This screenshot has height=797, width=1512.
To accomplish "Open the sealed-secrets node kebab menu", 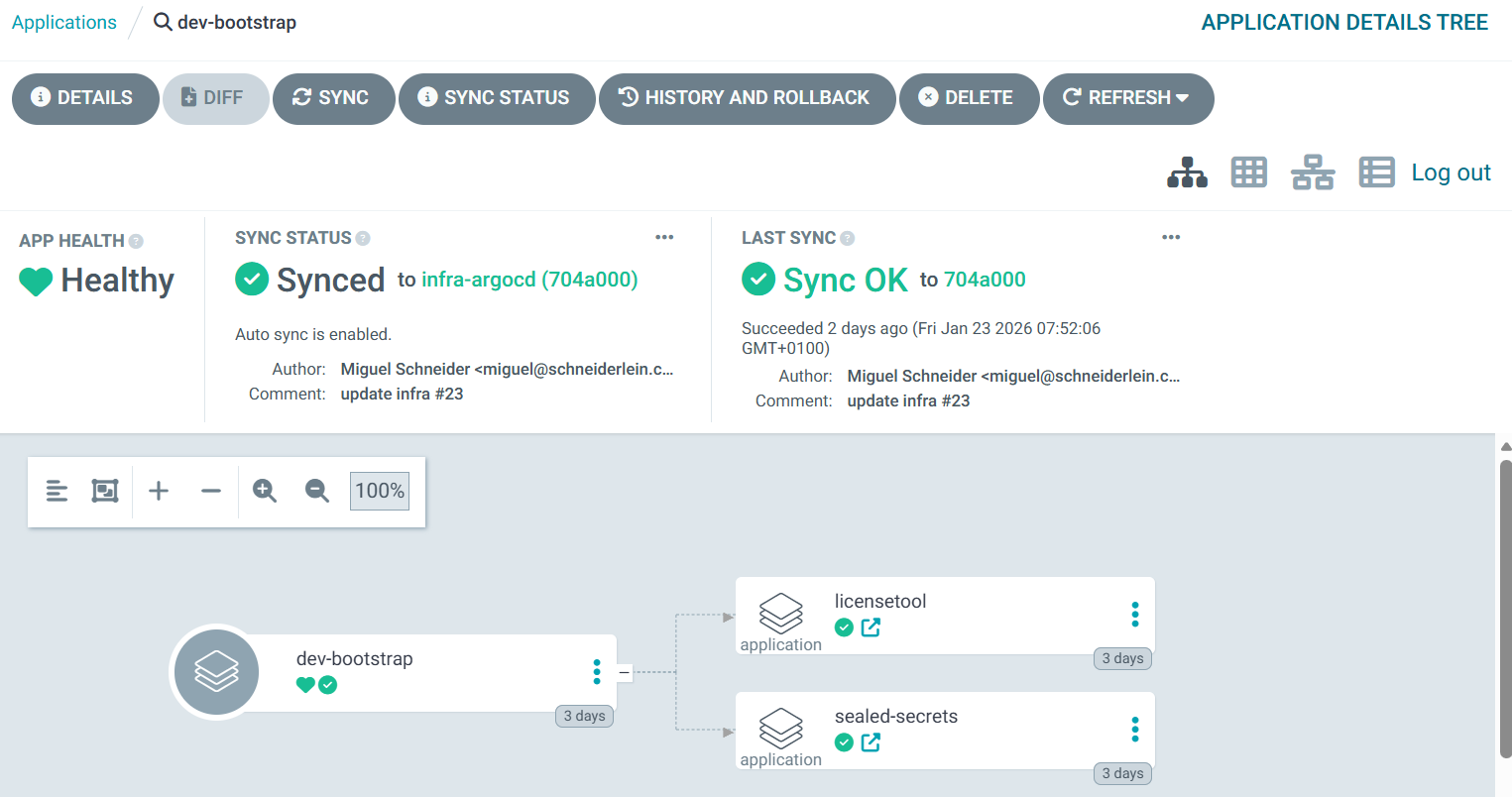I will [1134, 729].
